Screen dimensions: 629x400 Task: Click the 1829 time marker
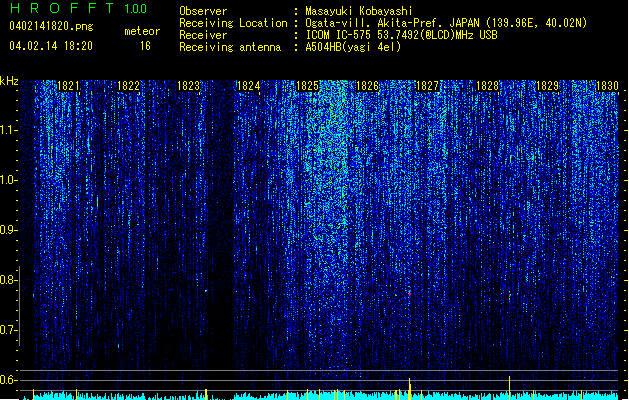pyautogui.click(x=548, y=85)
